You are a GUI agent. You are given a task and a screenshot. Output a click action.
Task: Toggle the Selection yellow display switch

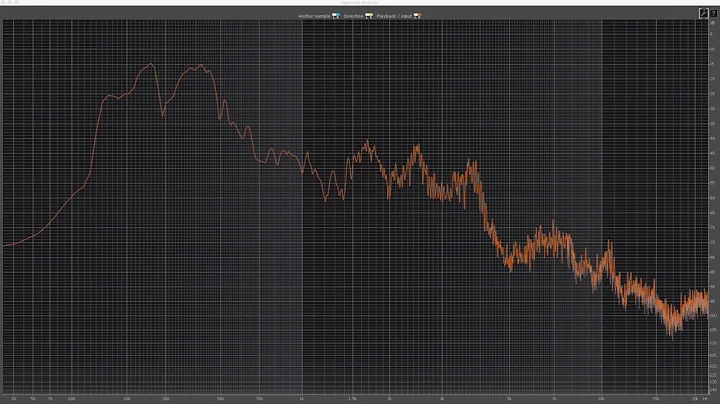[369, 16]
